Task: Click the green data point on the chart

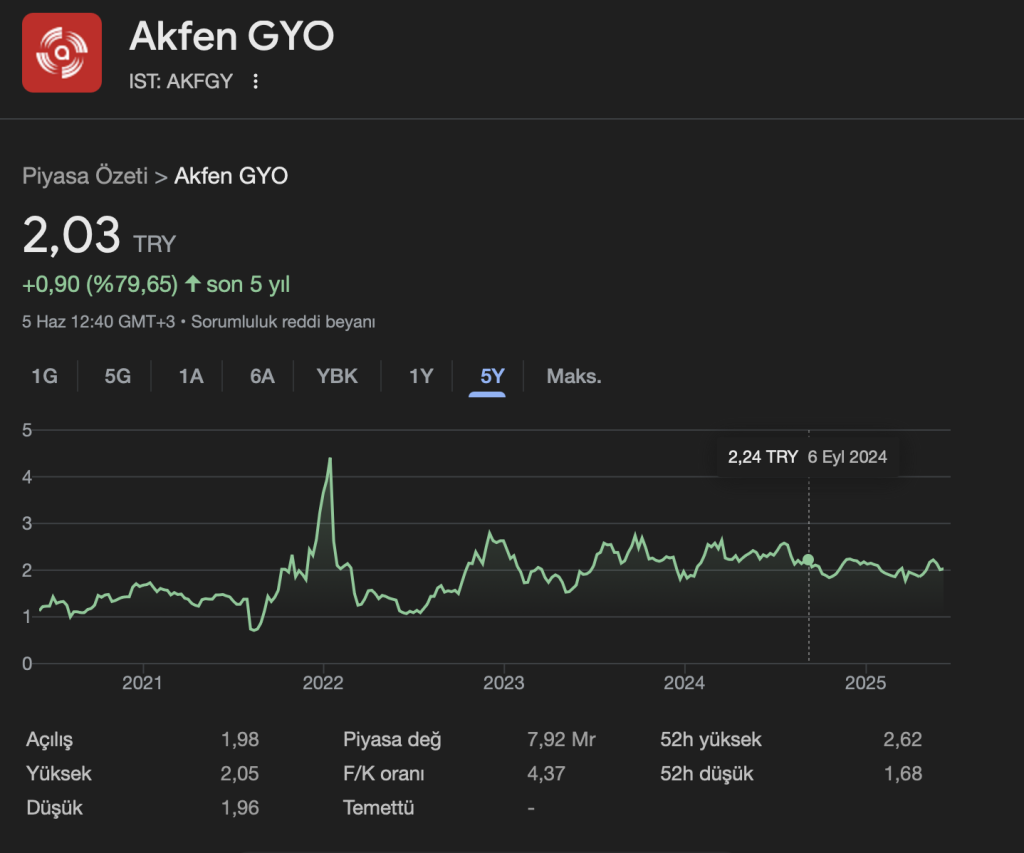Action: pyautogui.click(x=809, y=560)
